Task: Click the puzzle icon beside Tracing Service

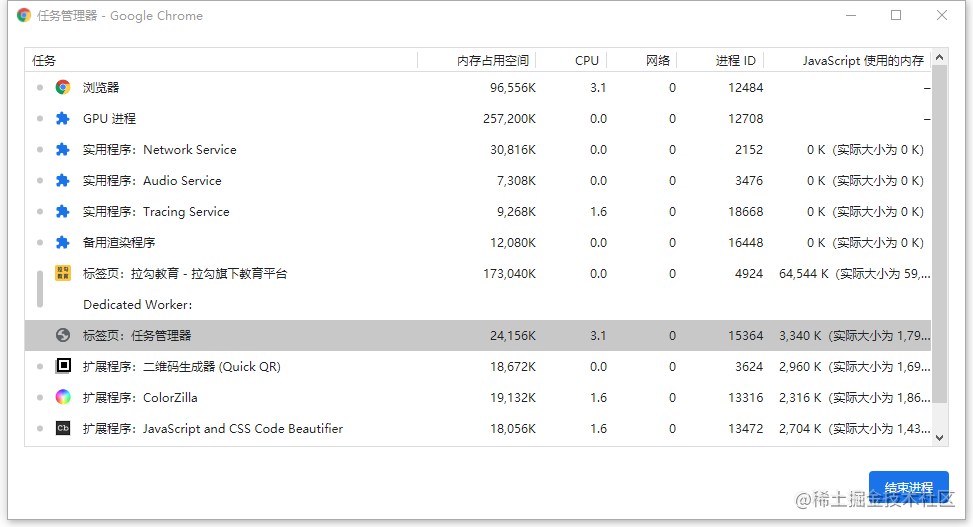Action: [63, 212]
